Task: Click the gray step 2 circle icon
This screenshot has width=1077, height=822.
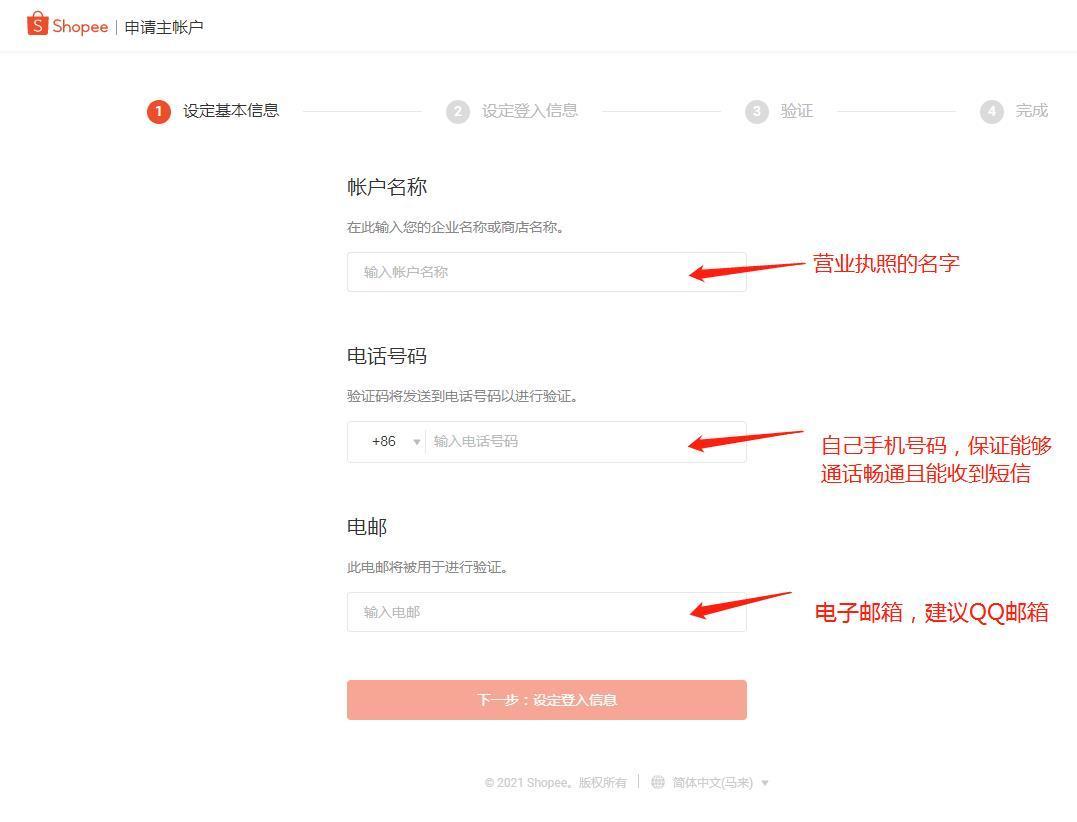Action: point(458,111)
